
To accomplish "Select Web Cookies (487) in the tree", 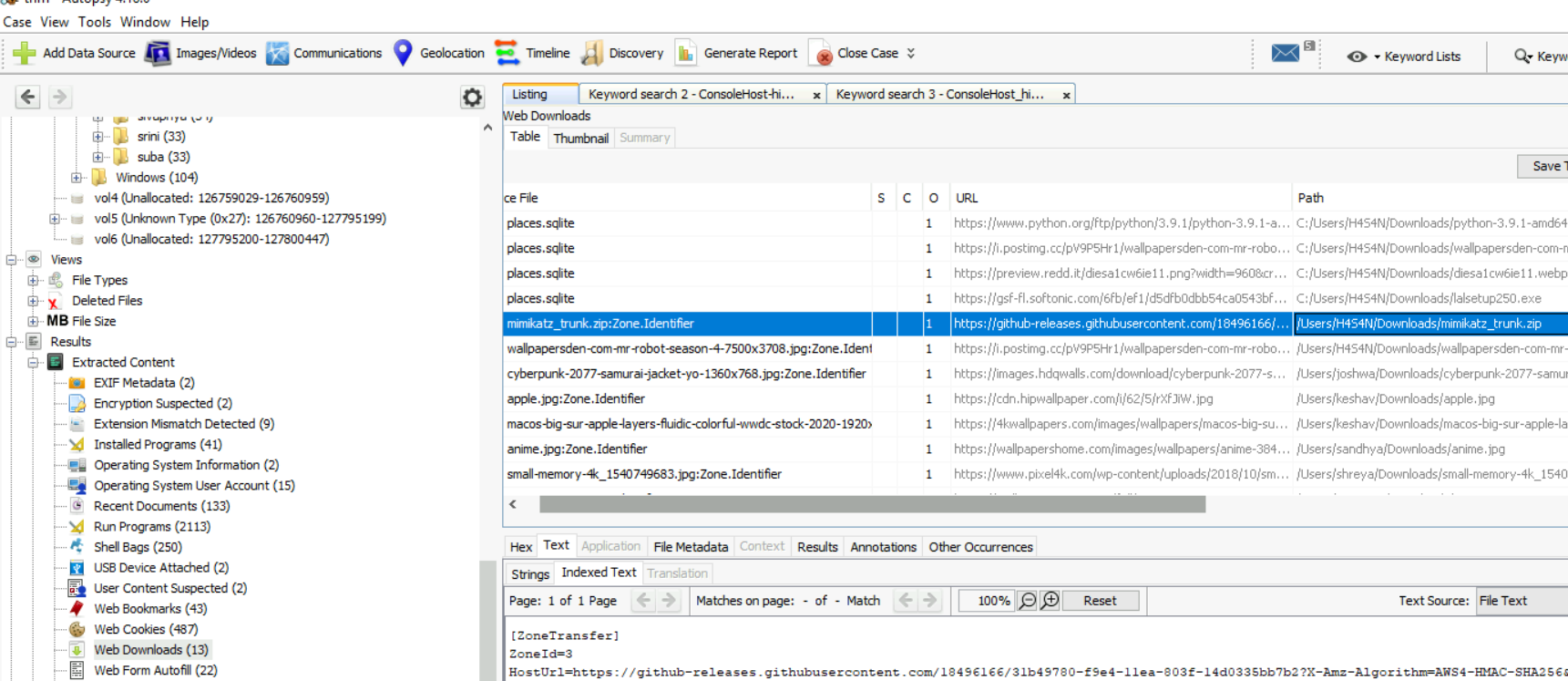I will pyautogui.click(x=145, y=629).
